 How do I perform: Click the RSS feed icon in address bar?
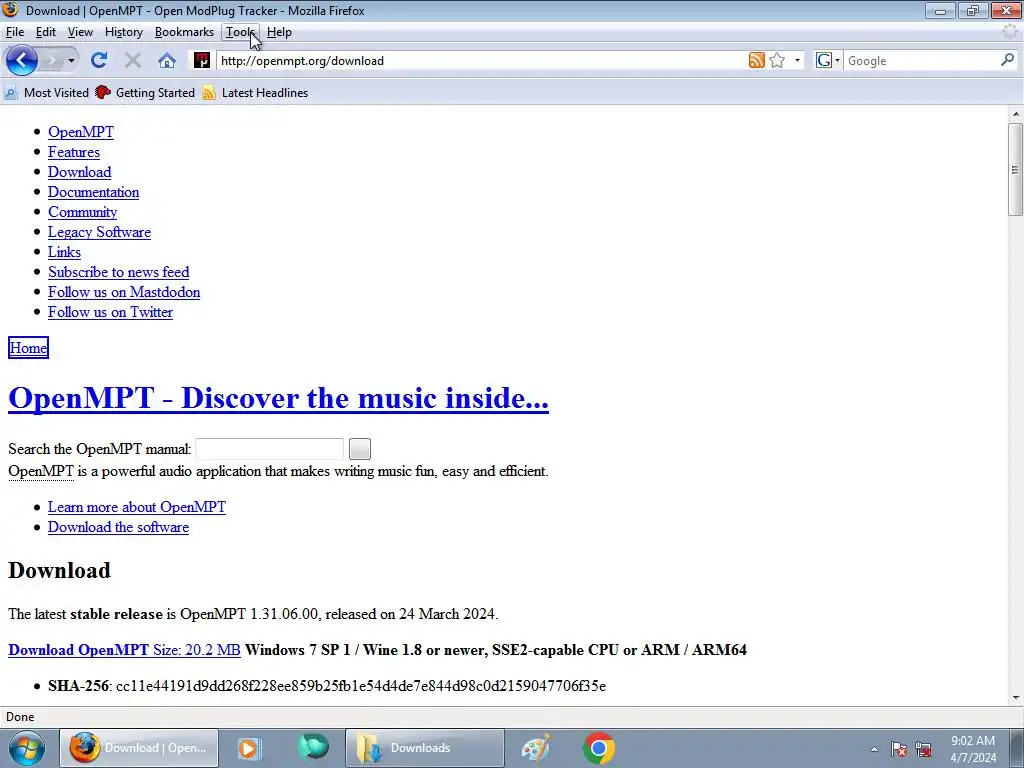(x=756, y=61)
